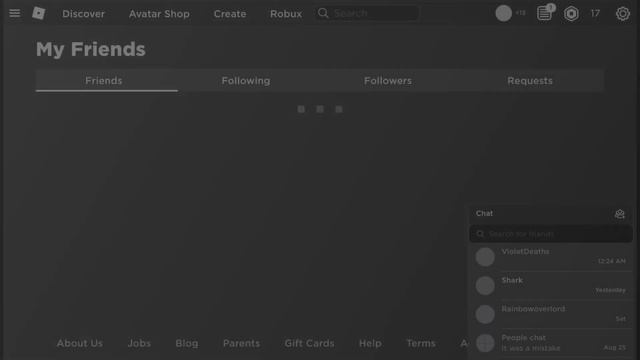Viewport: 640px width, 360px height.
Task: Open the Parents footer link
Action: pos(241,343)
